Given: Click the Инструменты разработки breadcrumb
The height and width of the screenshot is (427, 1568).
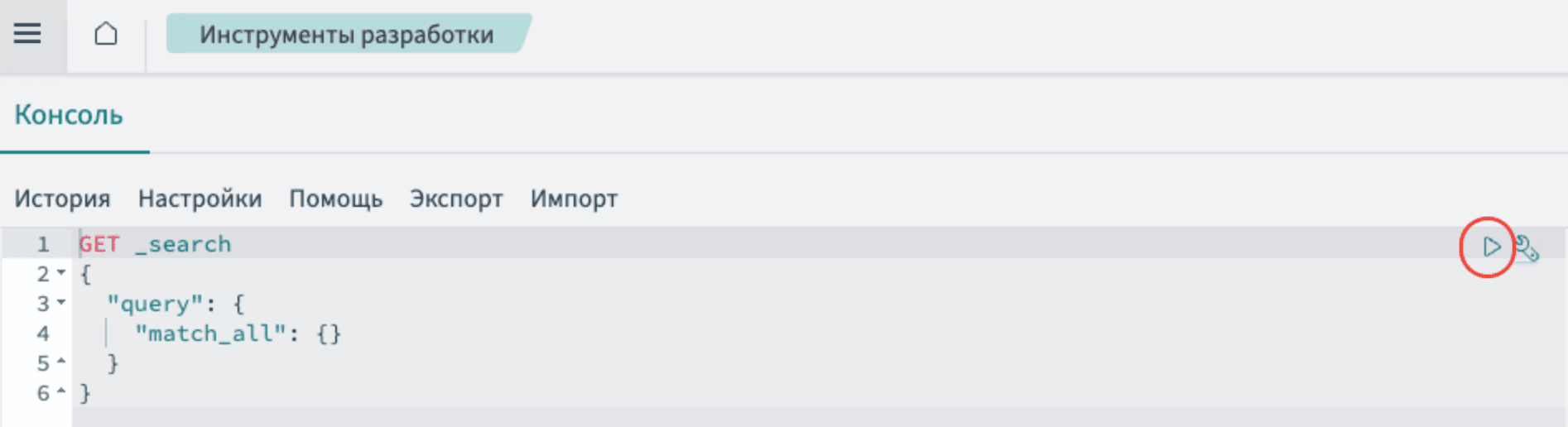Looking at the screenshot, I should (346, 35).
